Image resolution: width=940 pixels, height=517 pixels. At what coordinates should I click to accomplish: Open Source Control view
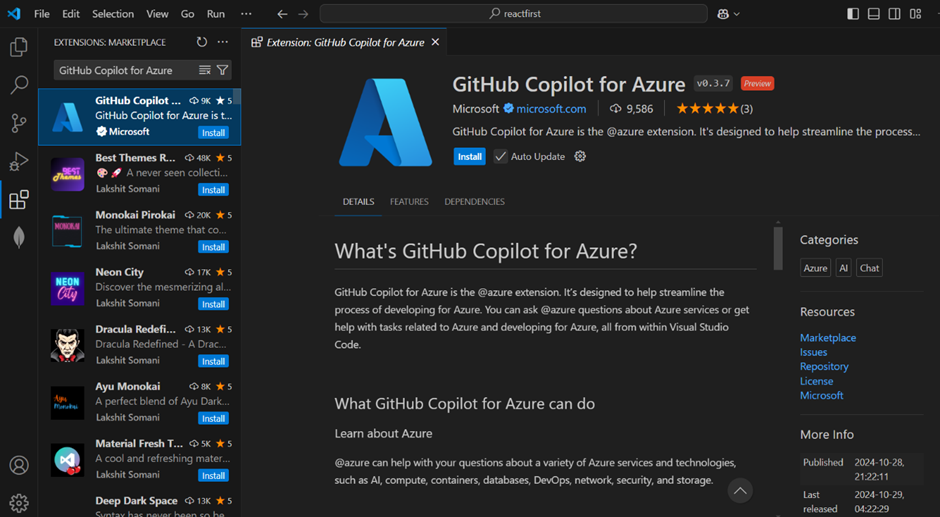click(x=19, y=123)
